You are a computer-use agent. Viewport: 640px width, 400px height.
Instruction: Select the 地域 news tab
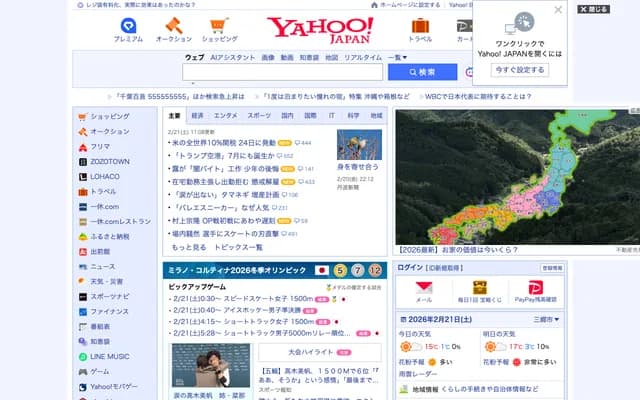[x=376, y=116]
